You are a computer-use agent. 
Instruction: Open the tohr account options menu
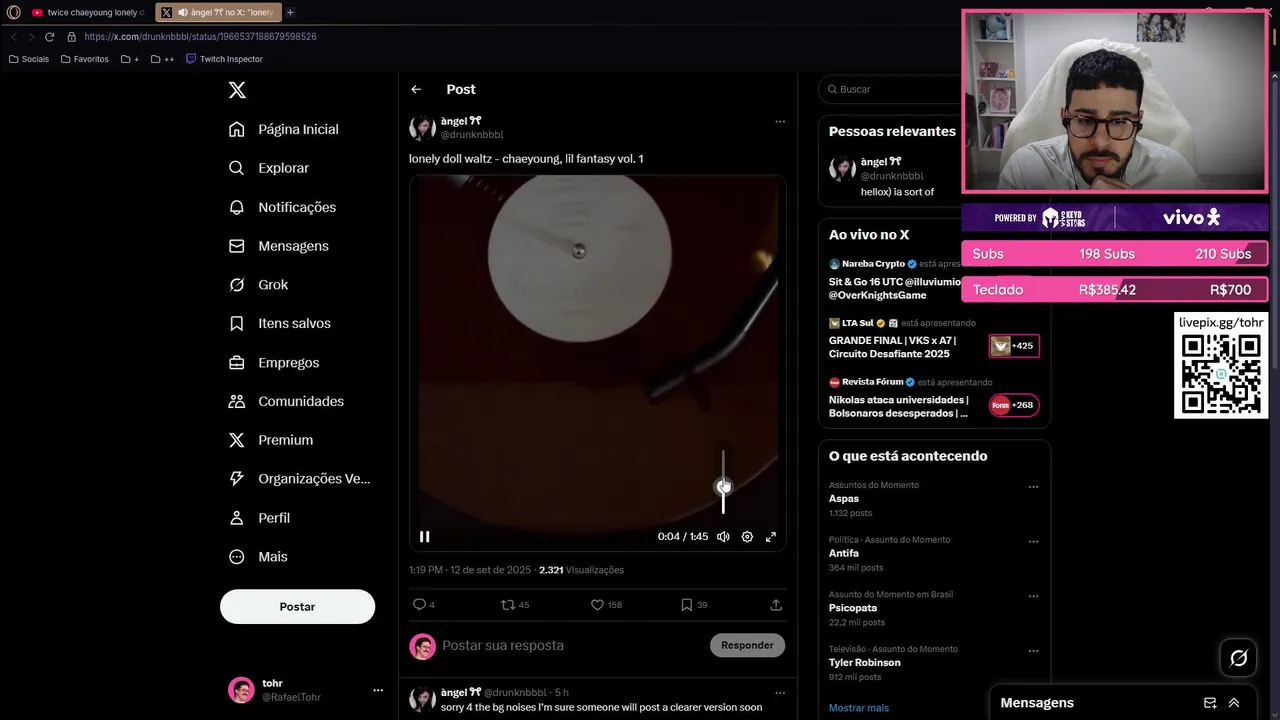[378, 690]
